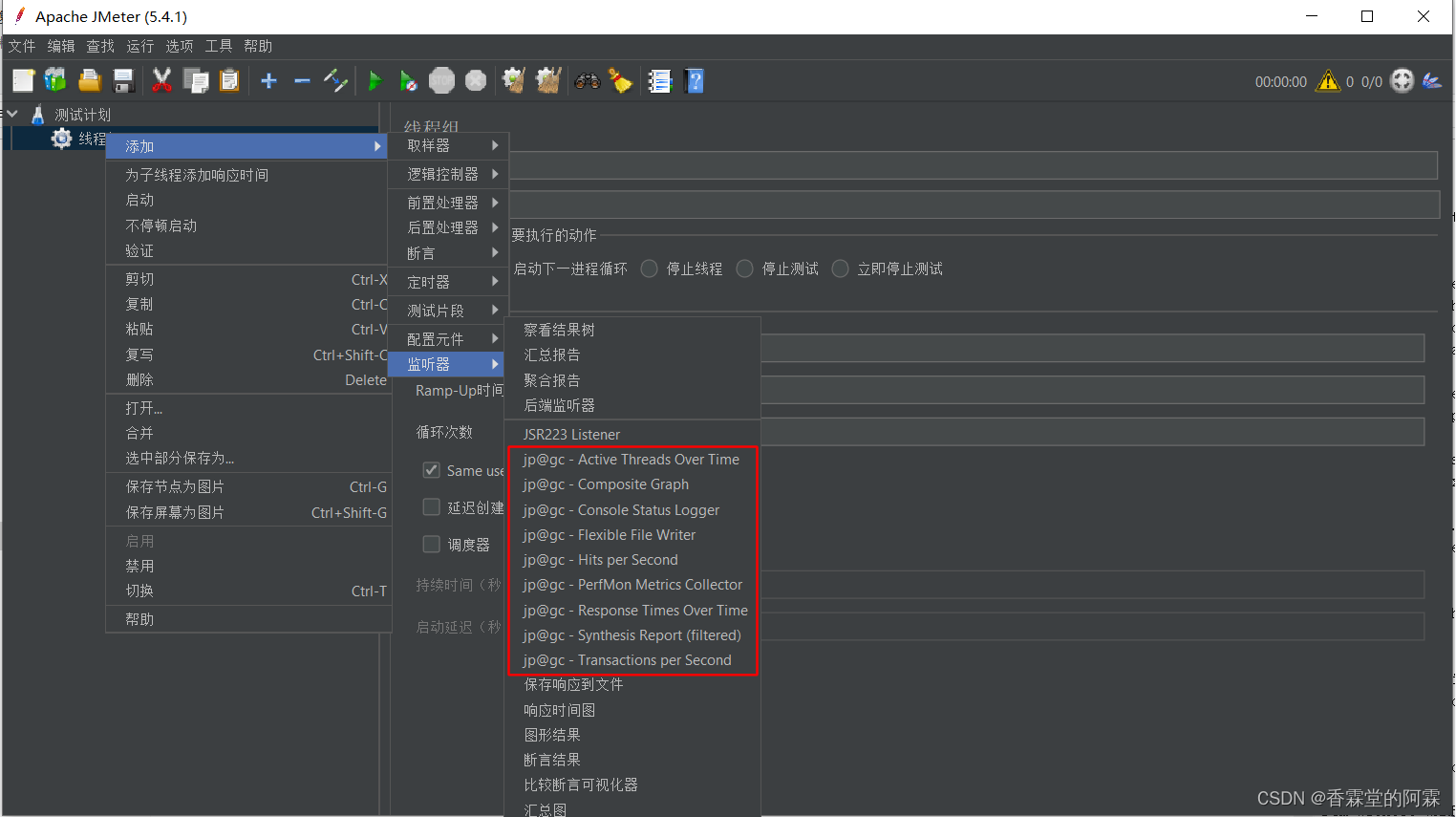Choose jp@gc - Active Threads Over Time

pos(632,460)
